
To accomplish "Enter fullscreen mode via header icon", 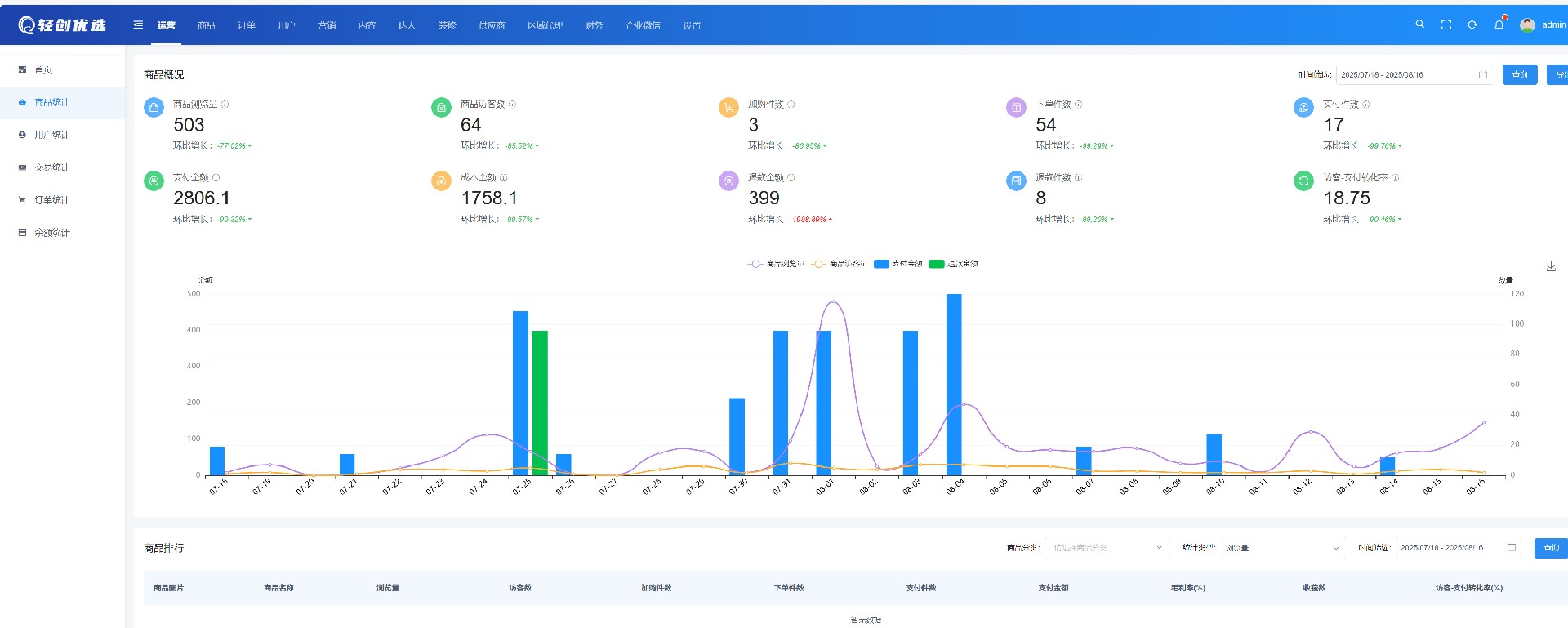I will [x=1446, y=24].
